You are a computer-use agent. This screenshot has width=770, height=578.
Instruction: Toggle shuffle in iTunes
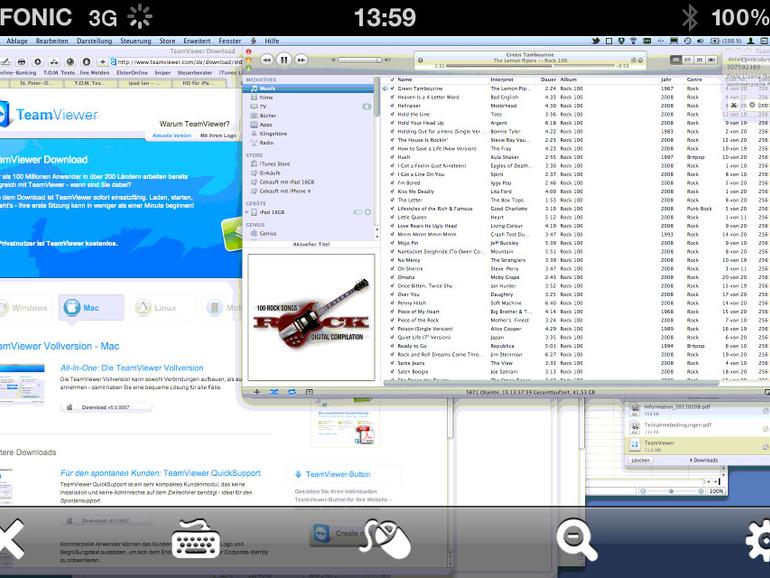tap(274, 392)
